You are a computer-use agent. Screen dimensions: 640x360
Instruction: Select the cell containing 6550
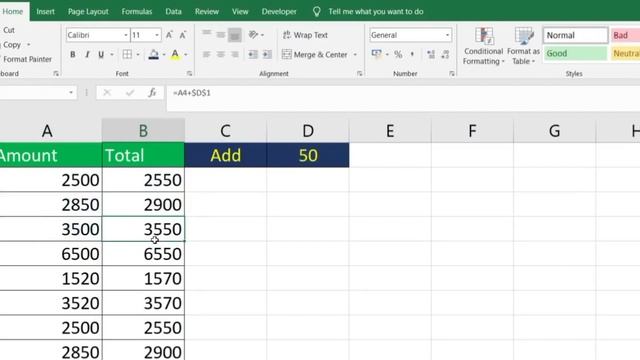click(143, 254)
